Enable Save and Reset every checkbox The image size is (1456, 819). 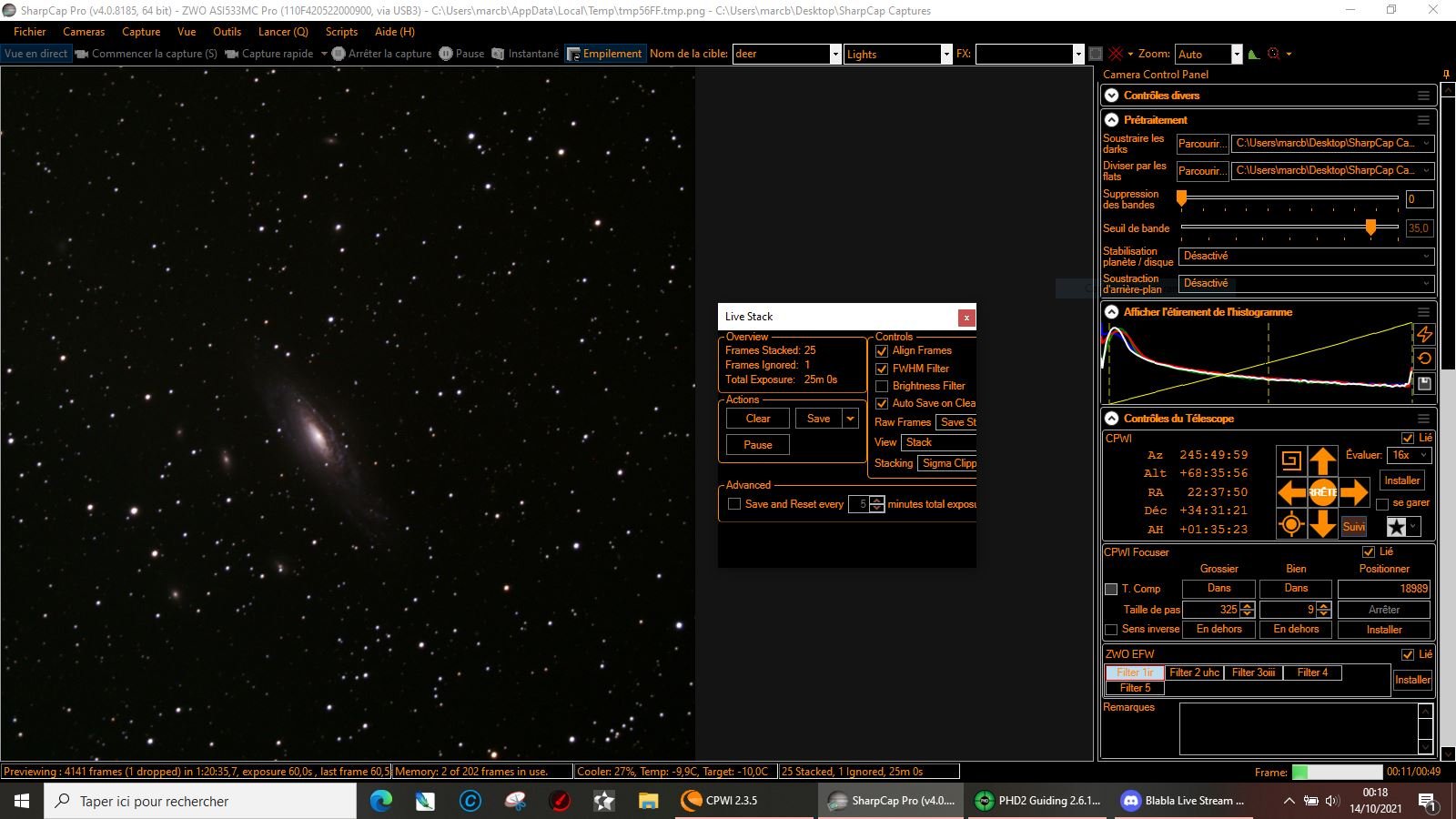tap(734, 504)
